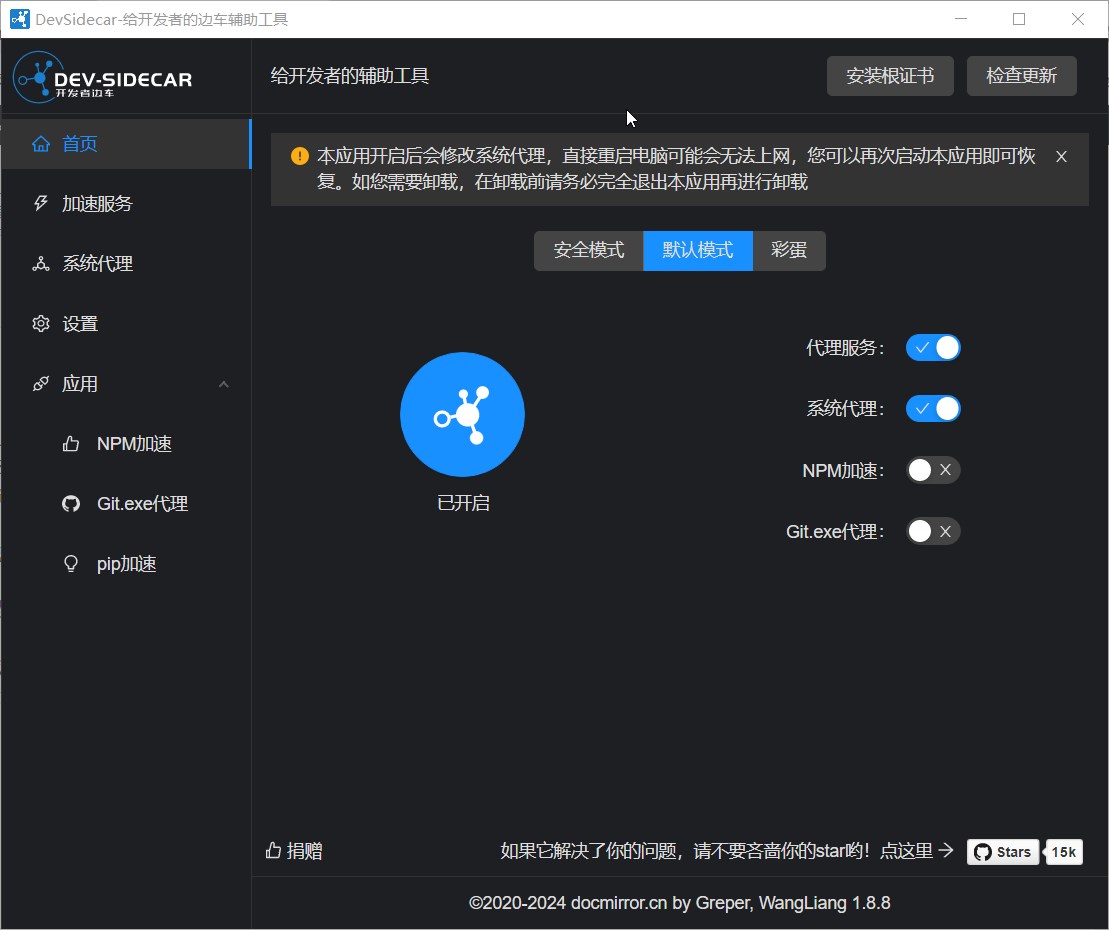Enable the NPM加速 switch

coord(933,470)
